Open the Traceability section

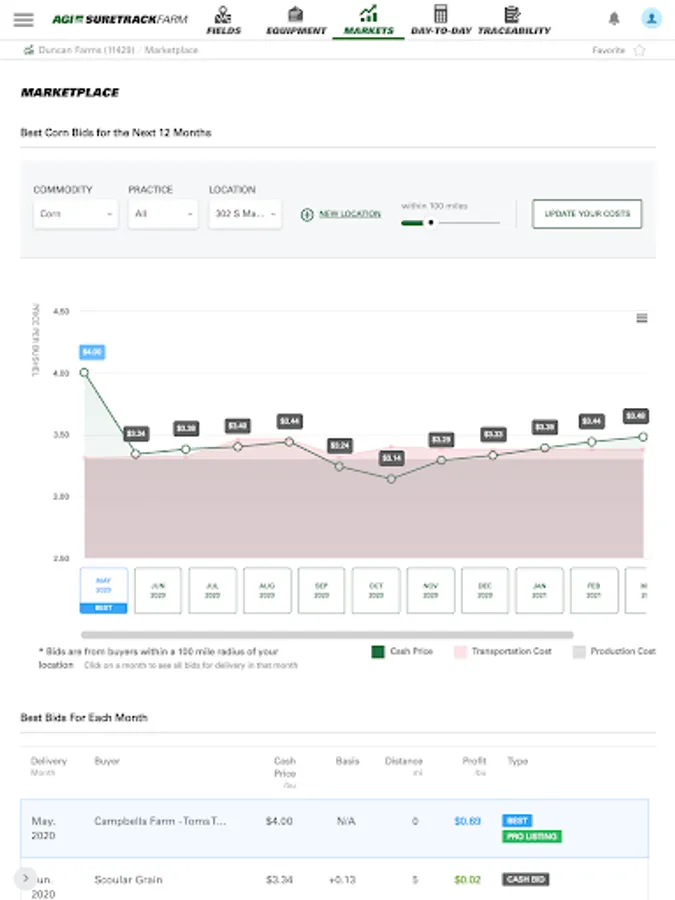[513, 20]
